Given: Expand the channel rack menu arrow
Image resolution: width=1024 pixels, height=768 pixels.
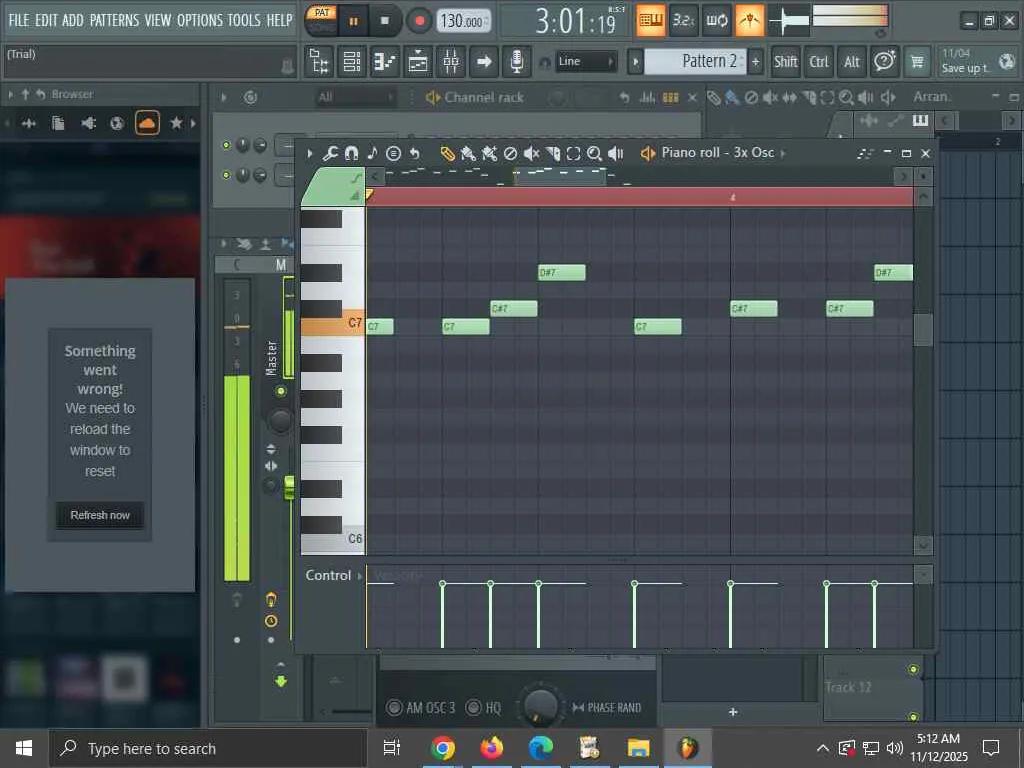Looking at the screenshot, I should 224,98.
